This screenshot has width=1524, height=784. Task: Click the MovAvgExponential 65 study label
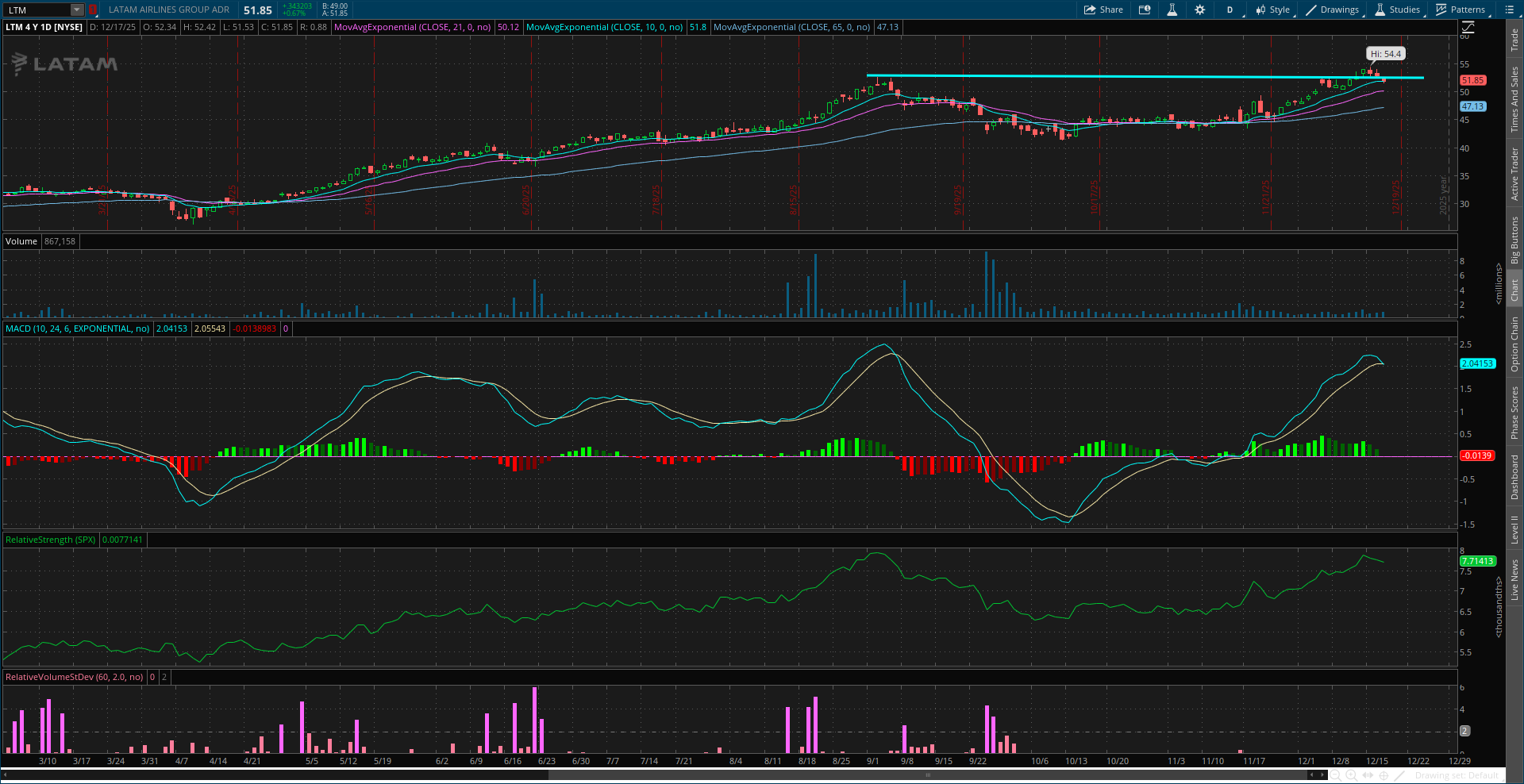(791, 27)
